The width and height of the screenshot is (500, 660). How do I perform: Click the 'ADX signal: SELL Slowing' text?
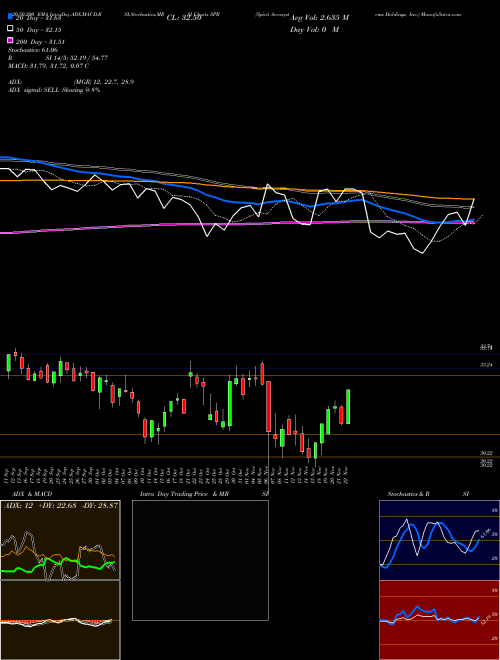45,90
